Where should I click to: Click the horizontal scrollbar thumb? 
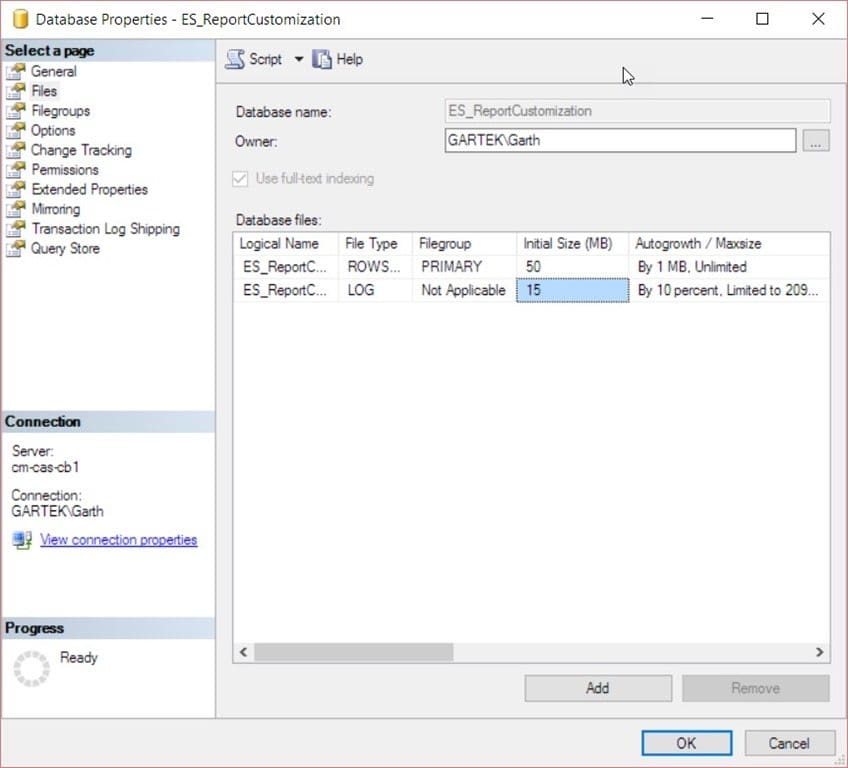354,652
